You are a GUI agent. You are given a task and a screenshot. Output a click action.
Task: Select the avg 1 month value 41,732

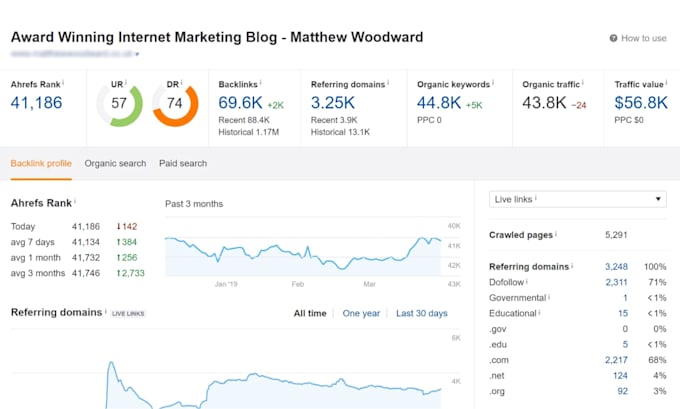pos(86,258)
